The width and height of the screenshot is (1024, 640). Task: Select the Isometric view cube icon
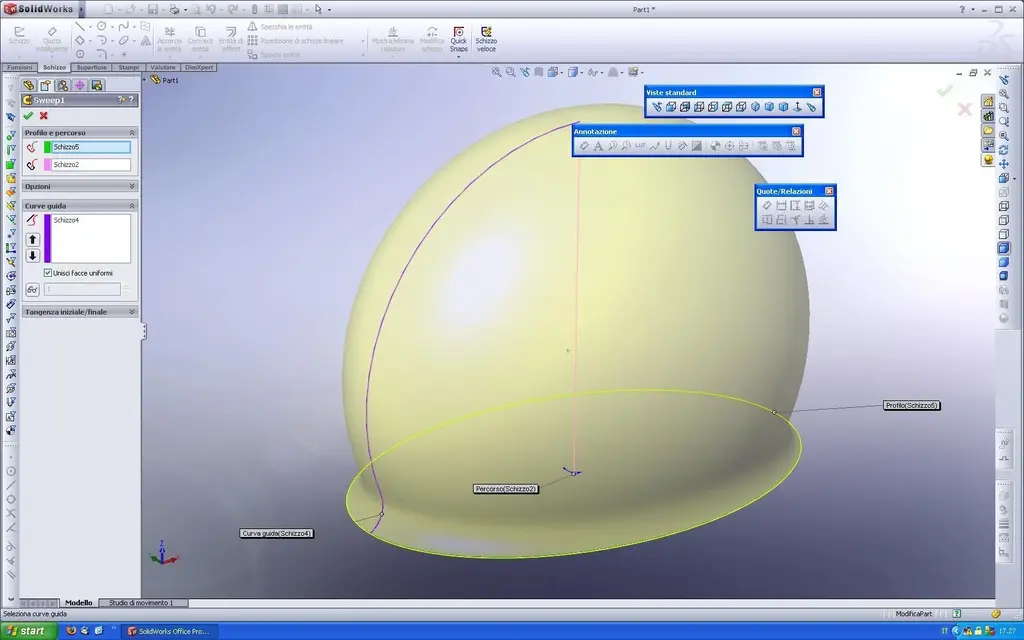pos(755,107)
